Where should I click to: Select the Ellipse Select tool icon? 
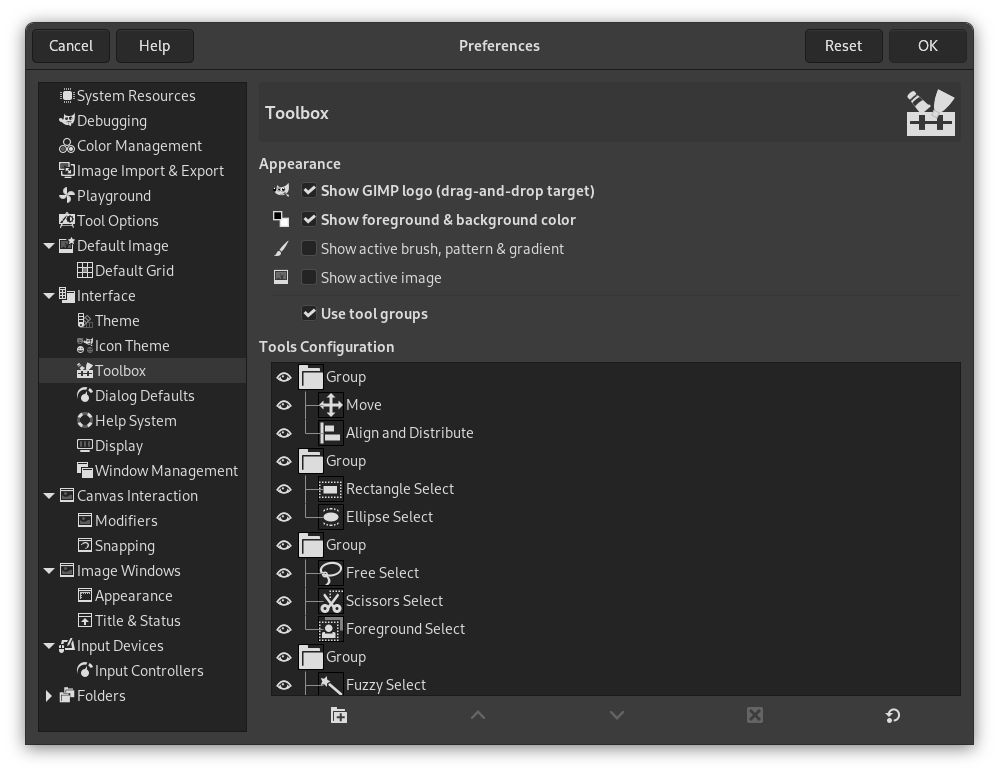pyautogui.click(x=330, y=516)
